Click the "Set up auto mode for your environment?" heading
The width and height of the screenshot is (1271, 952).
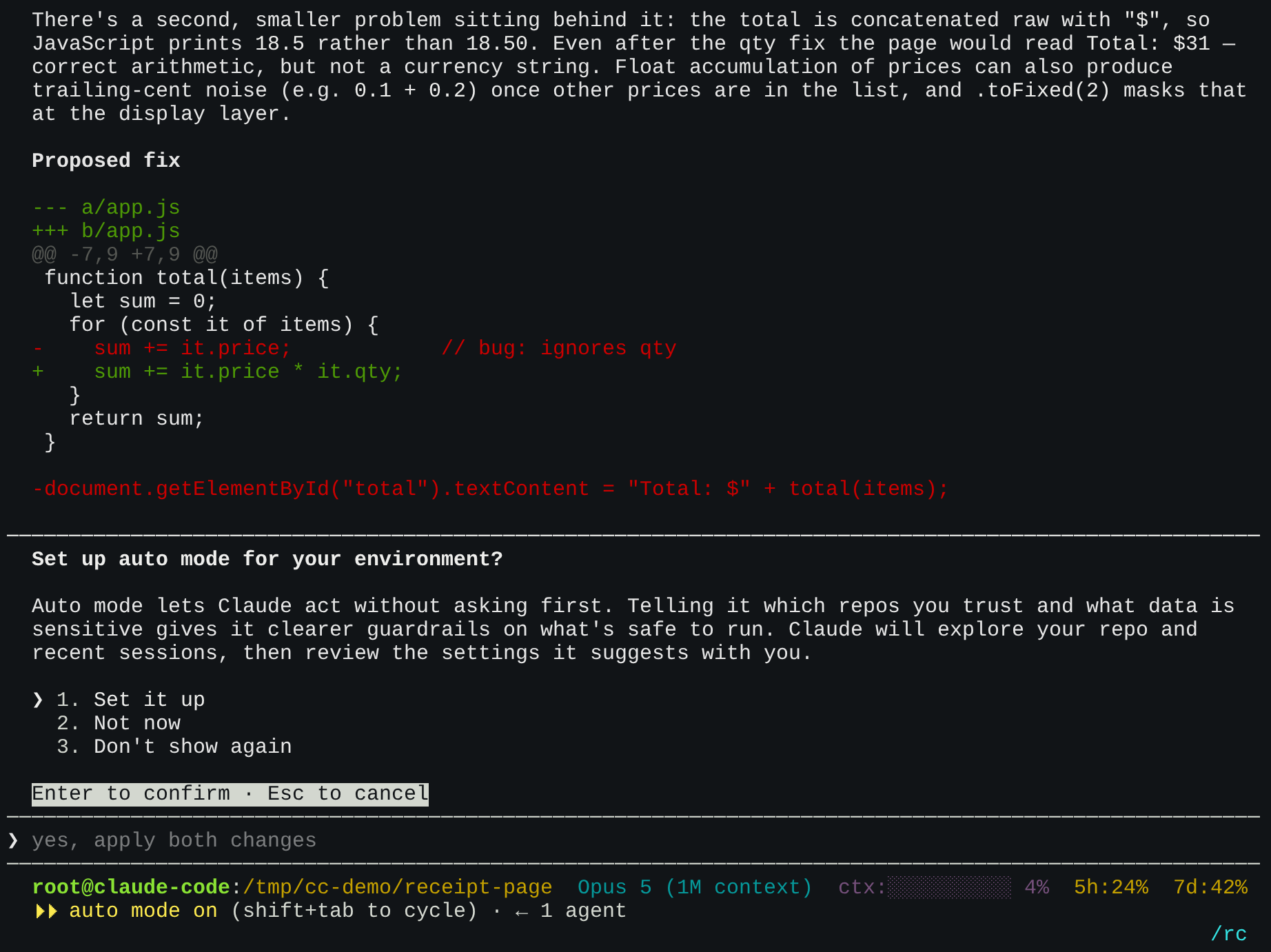click(x=267, y=559)
